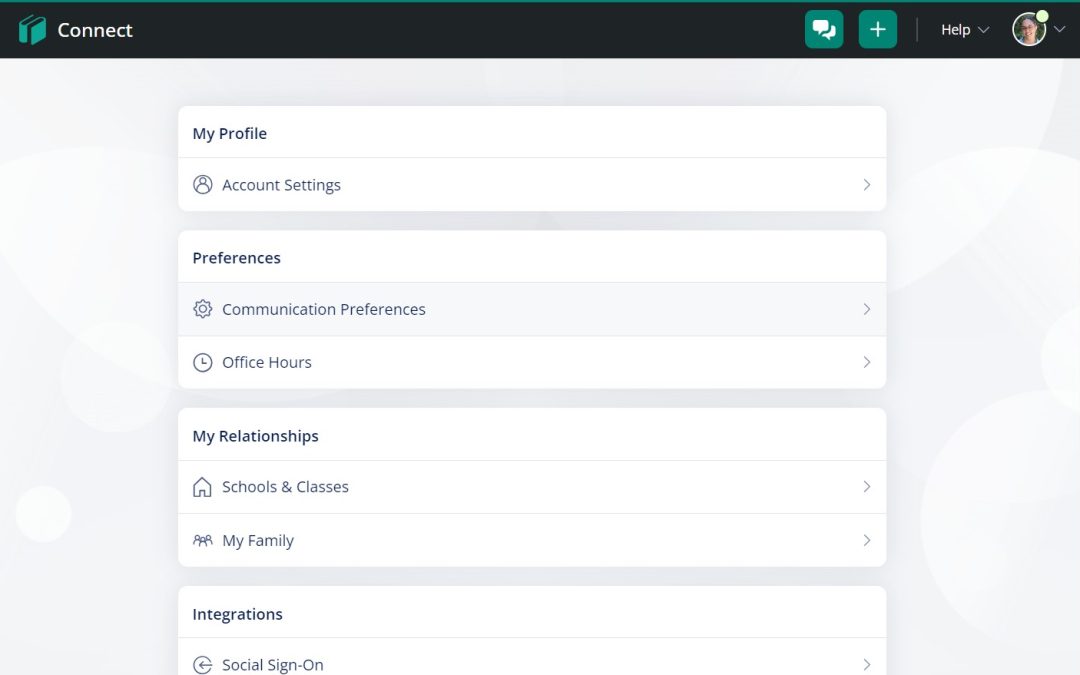The height and width of the screenshot is (675, 1080).
Task: Click the Connect logo icon
Action: [x=32, y=30]
